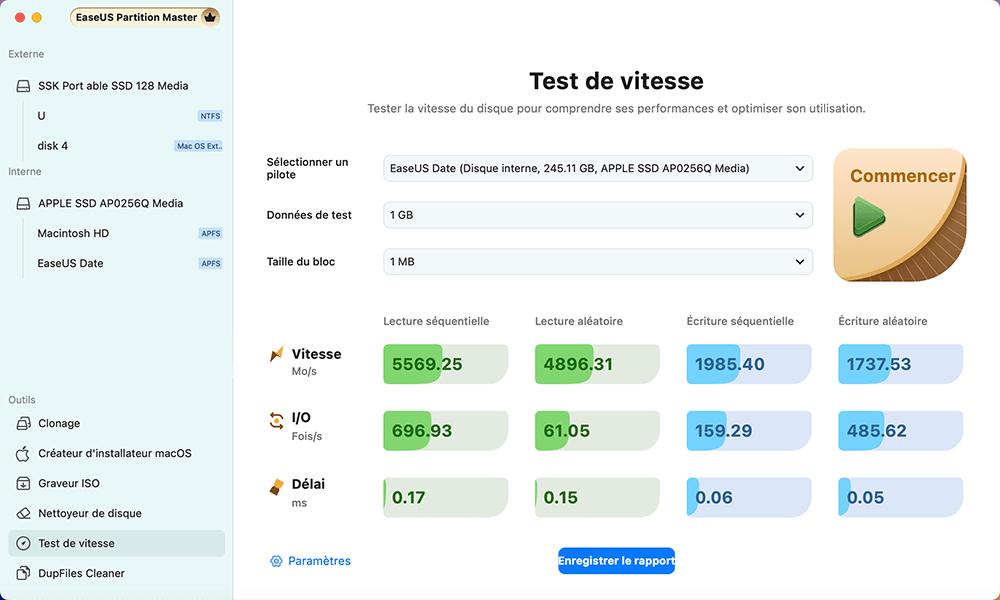Click the EaseUS Partition Master title badge

(x=145, y=17)
